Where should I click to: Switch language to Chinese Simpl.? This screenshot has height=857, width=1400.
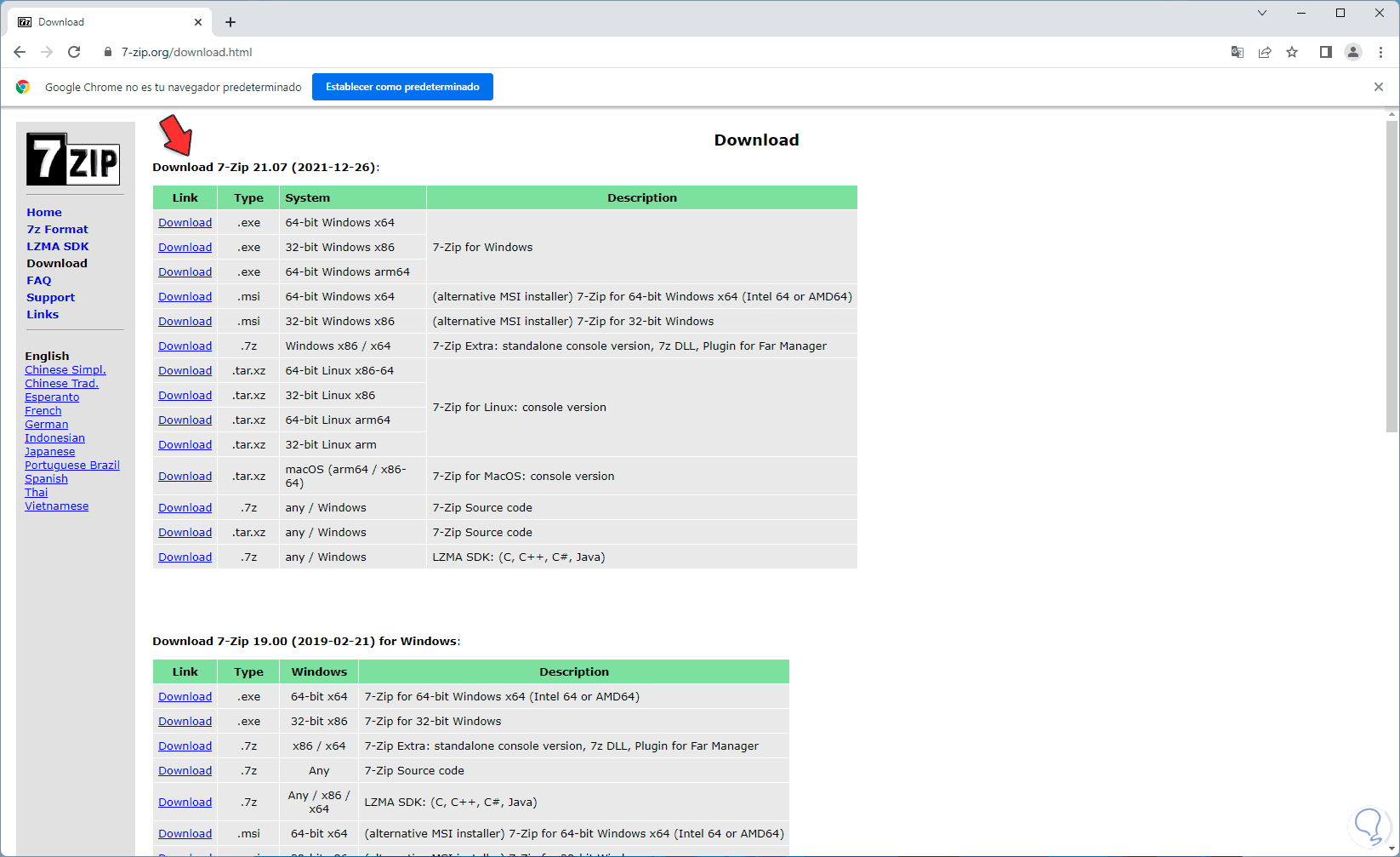tap(65, 370)
